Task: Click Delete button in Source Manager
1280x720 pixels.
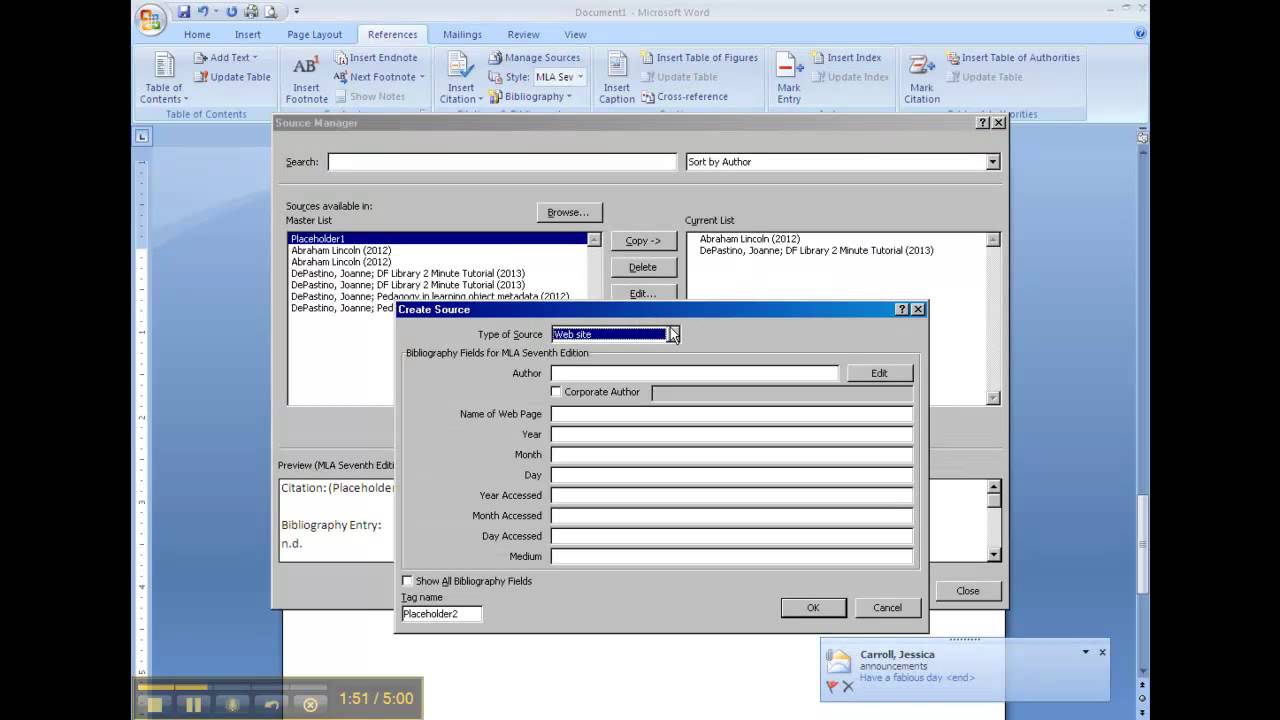Action: 643,267
